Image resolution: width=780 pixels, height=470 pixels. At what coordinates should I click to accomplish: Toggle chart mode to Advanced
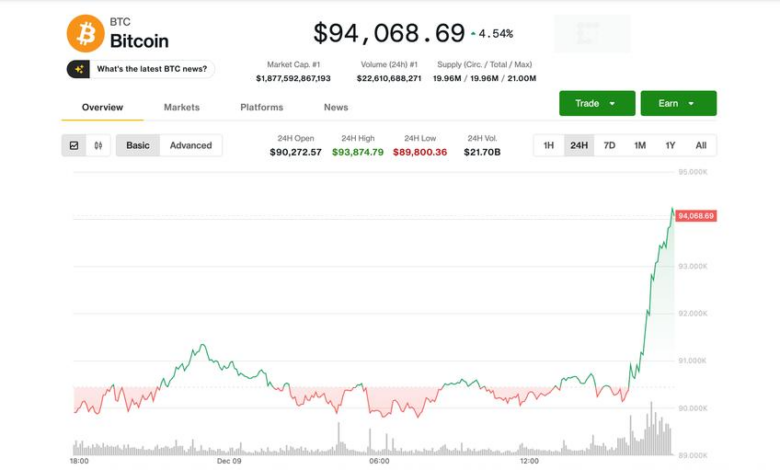pyautogui.click(x=190, y=145)
